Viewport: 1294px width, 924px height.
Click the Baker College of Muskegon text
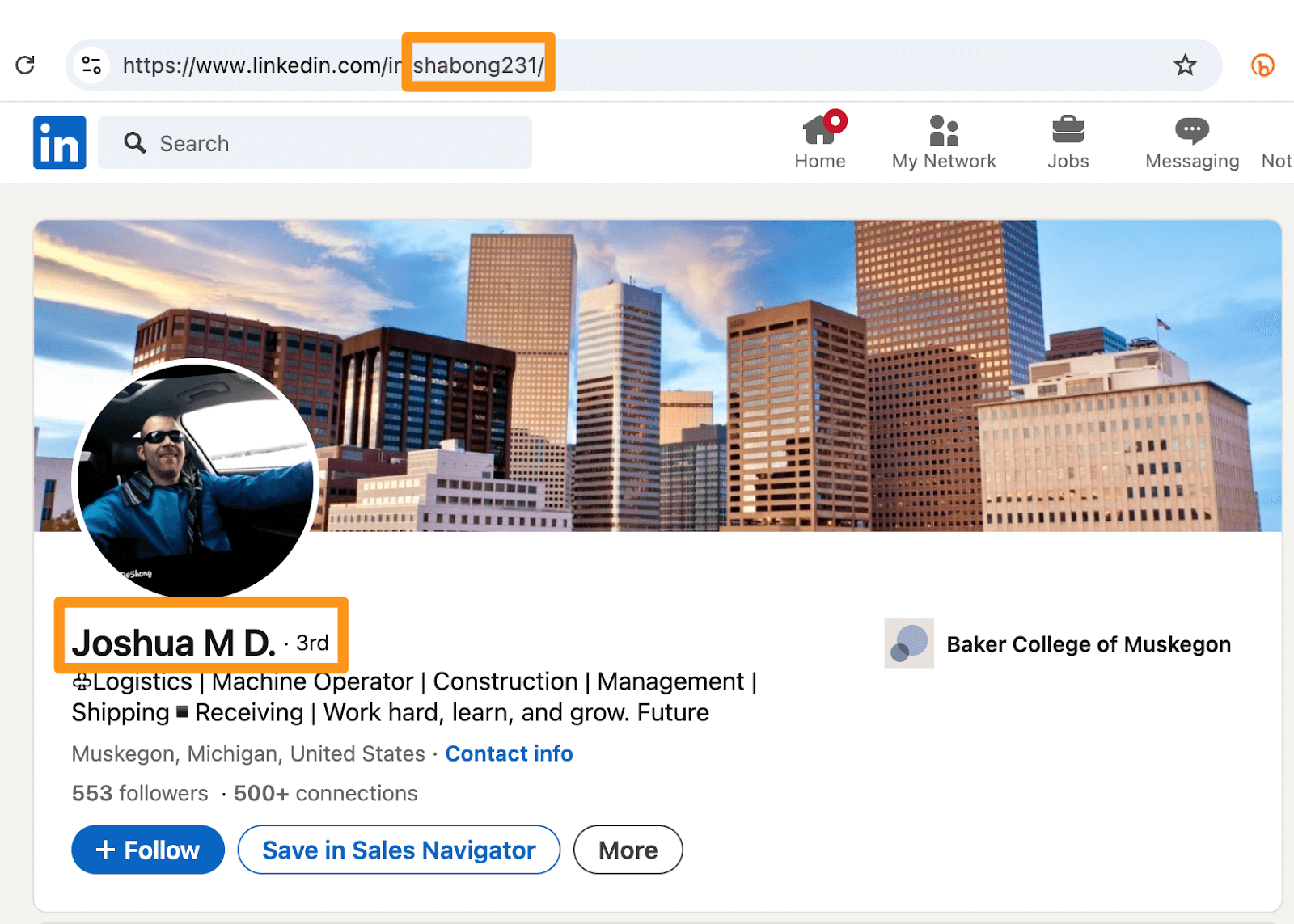[1088, 644]
